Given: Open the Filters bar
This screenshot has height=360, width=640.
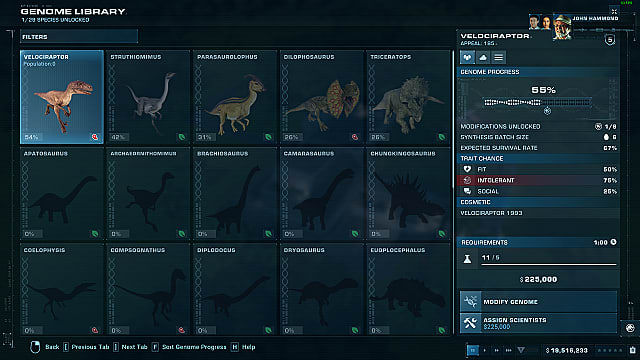Looking at the screenshot, I should point(79,37).
